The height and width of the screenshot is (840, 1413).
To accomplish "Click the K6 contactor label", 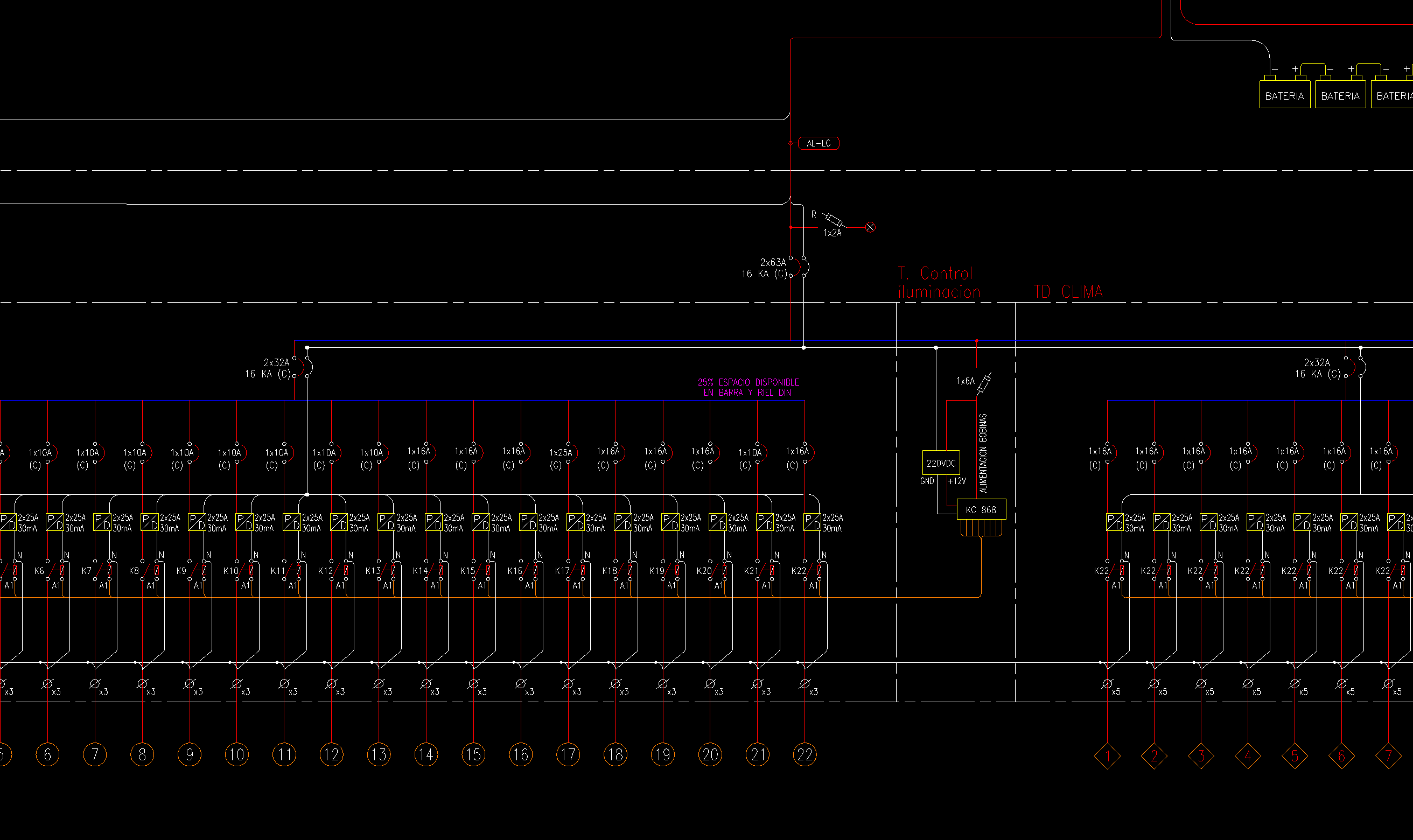I will pyautogui.click(x=39, y=571).
